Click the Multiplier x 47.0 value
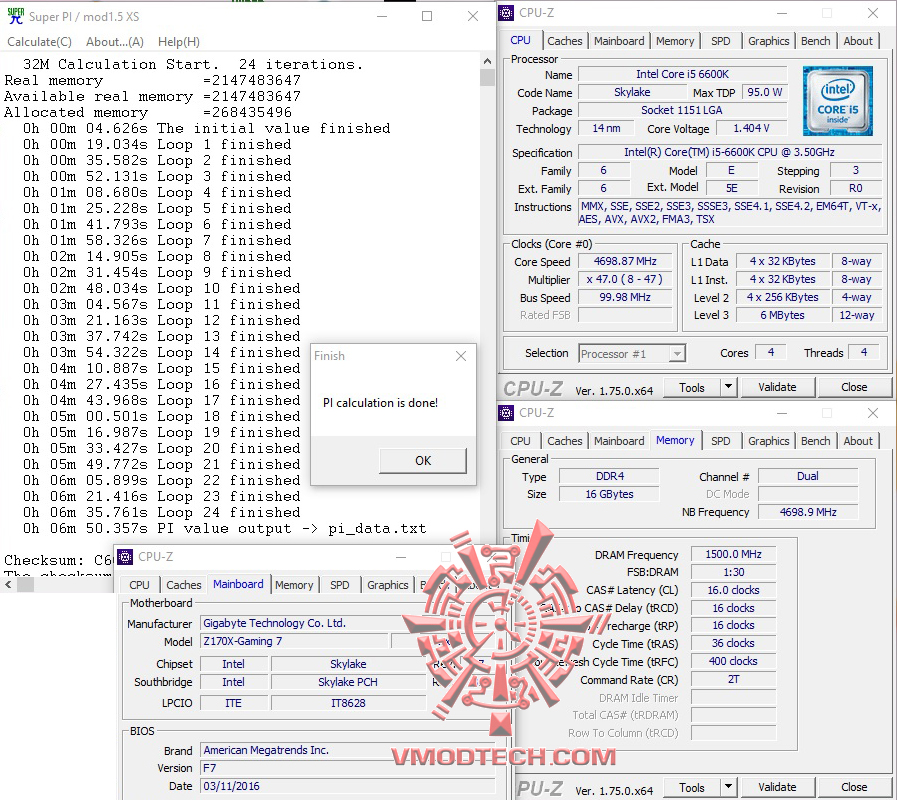This screenshot has height=800, width=897. 625,279
